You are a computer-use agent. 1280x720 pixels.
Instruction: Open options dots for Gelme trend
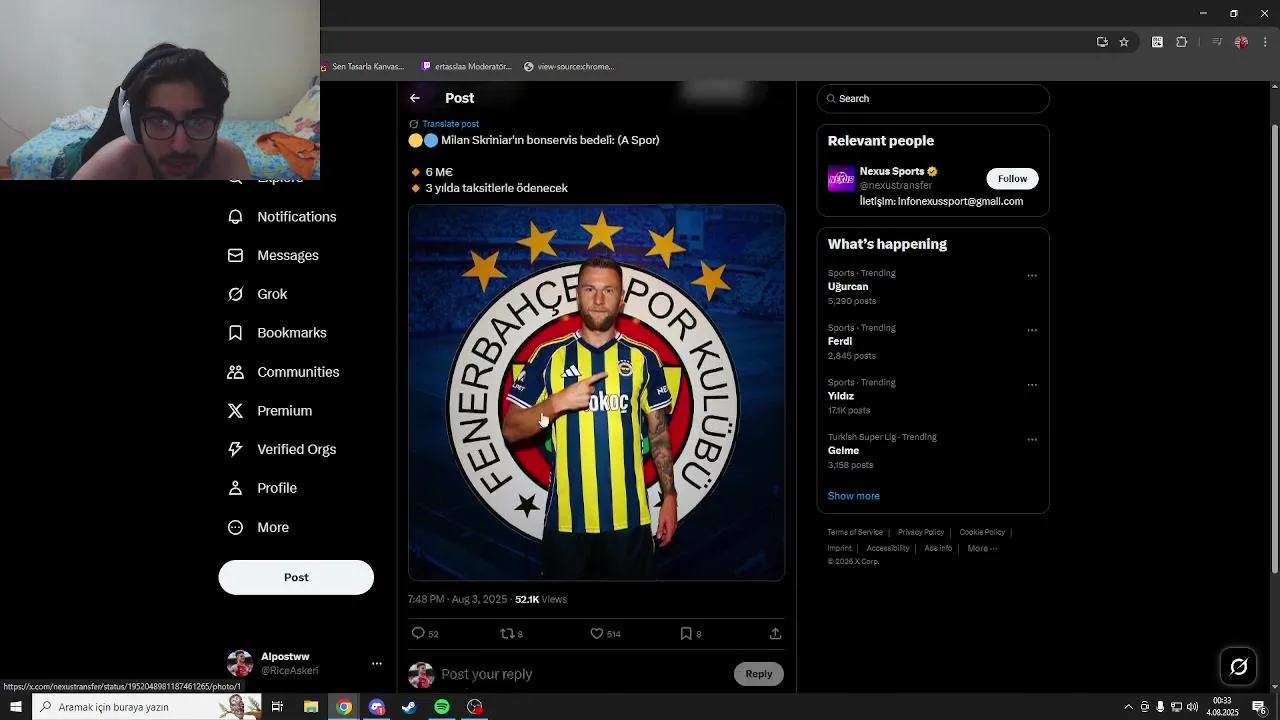click(1032, 439)
